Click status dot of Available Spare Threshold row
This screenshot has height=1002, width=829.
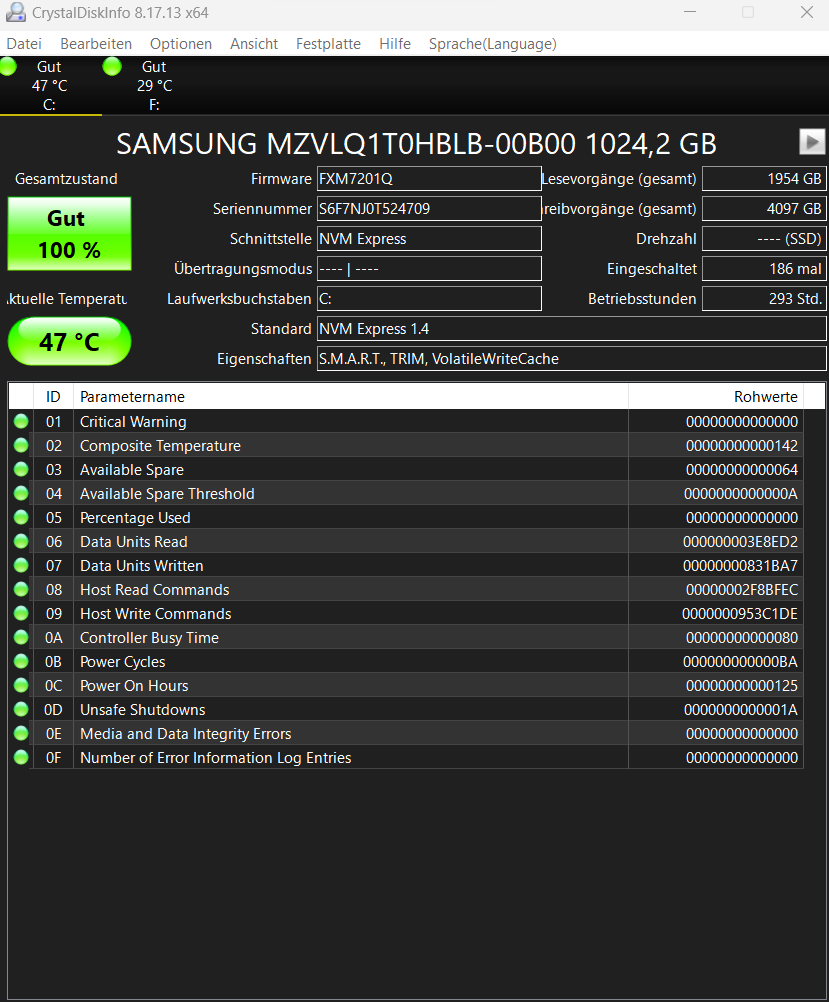[x=21, y=493]
